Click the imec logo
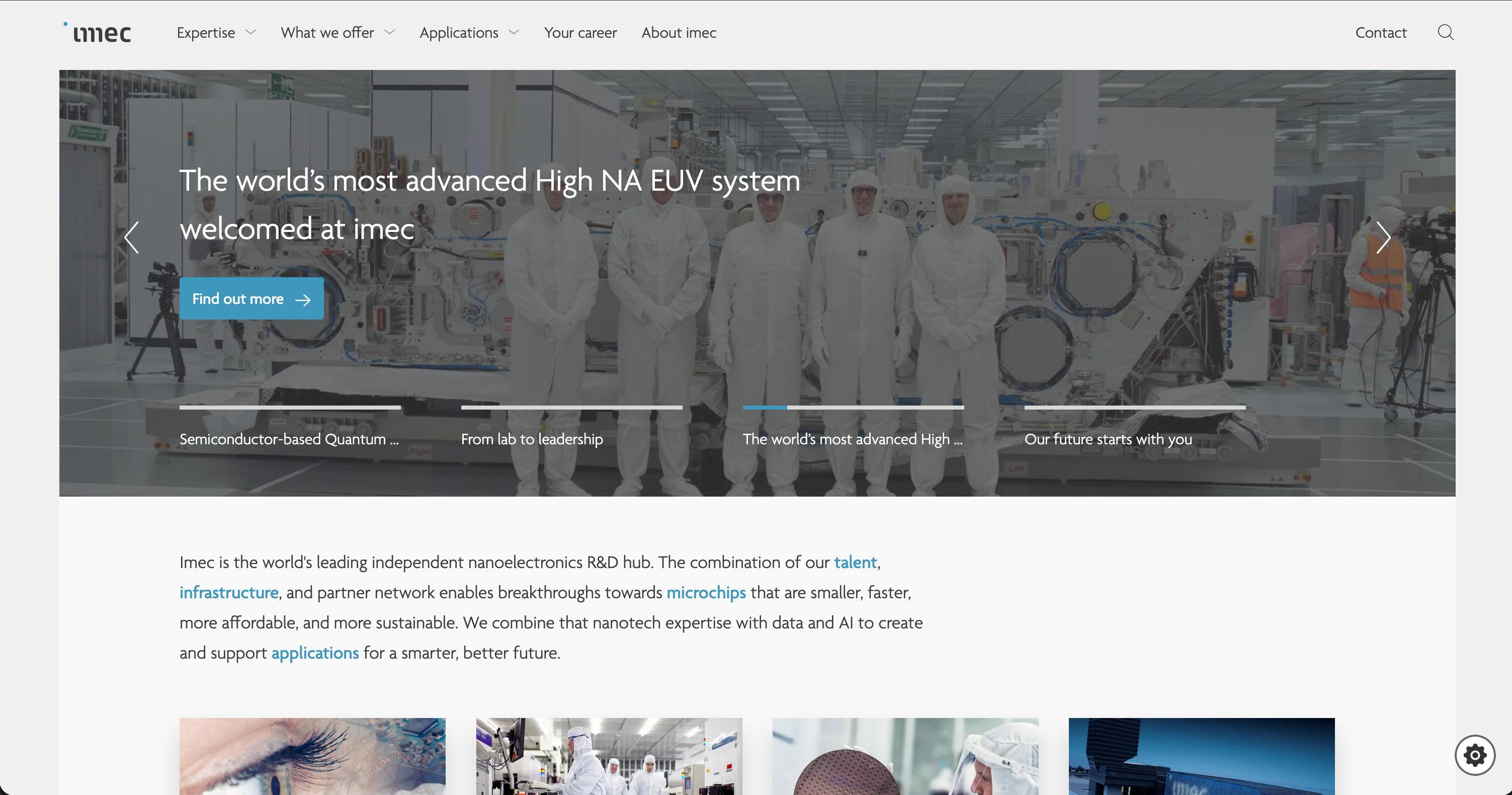 click(98, 33)
